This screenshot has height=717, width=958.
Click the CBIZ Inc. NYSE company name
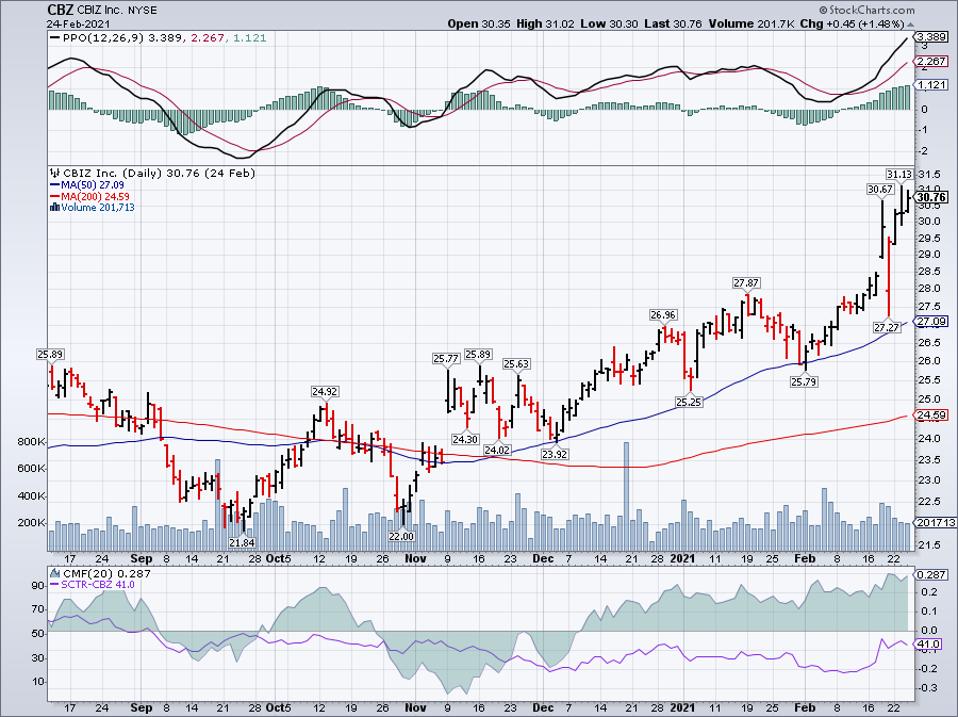pos(117,11)
